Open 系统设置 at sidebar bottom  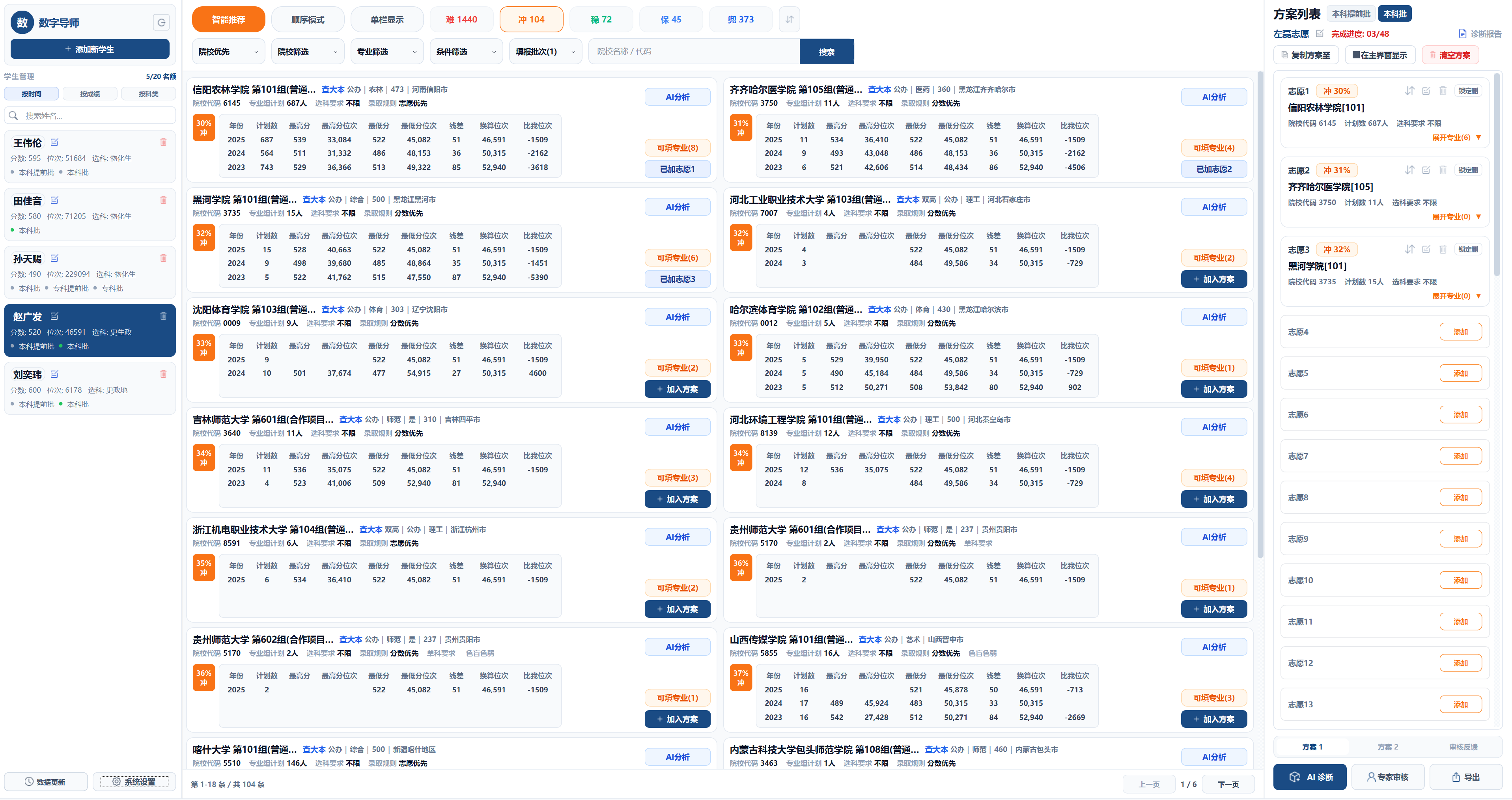pyautogui.click(x=134, y=782)
